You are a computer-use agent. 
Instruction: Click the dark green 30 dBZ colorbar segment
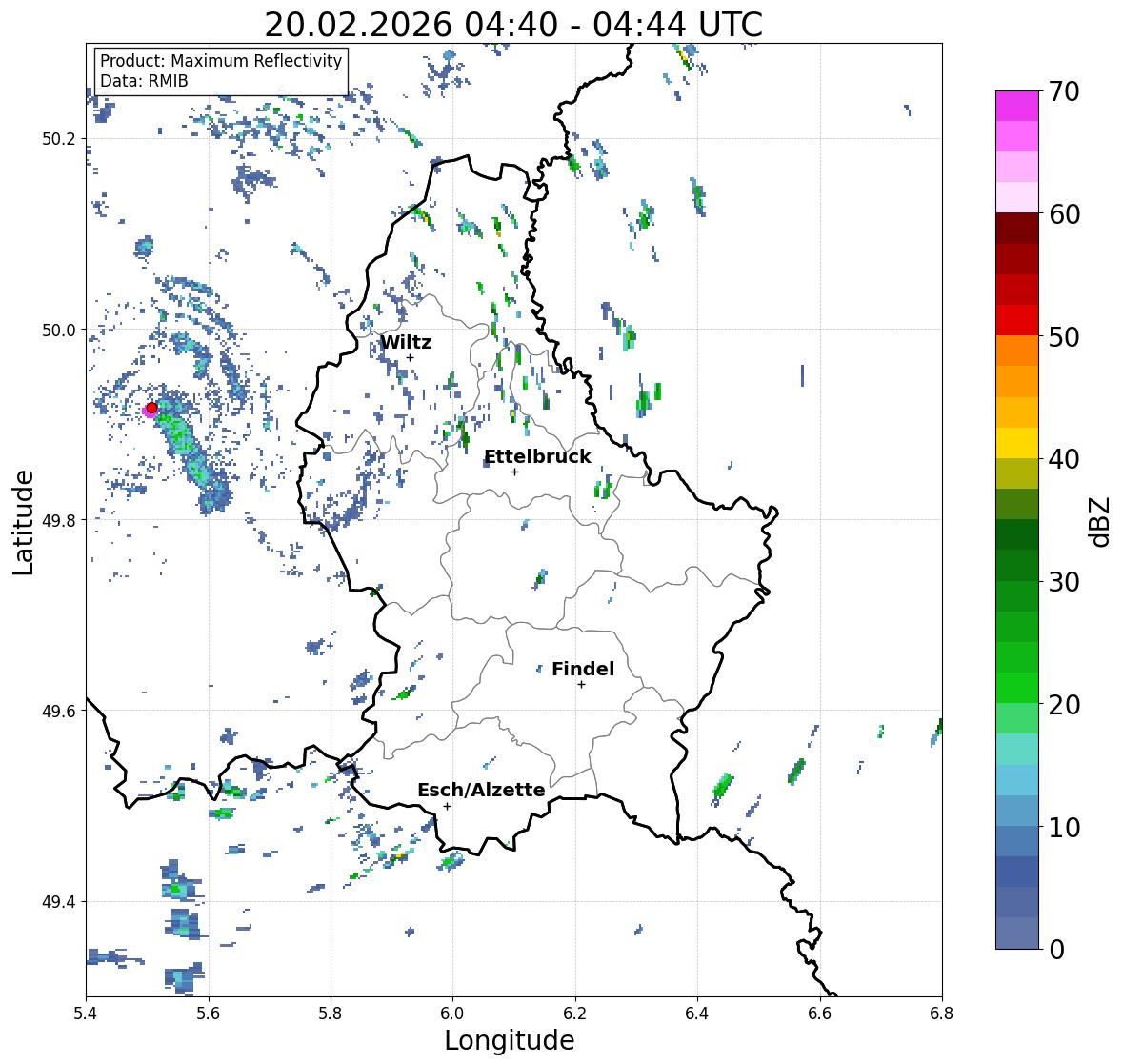tap(1017, 565)
